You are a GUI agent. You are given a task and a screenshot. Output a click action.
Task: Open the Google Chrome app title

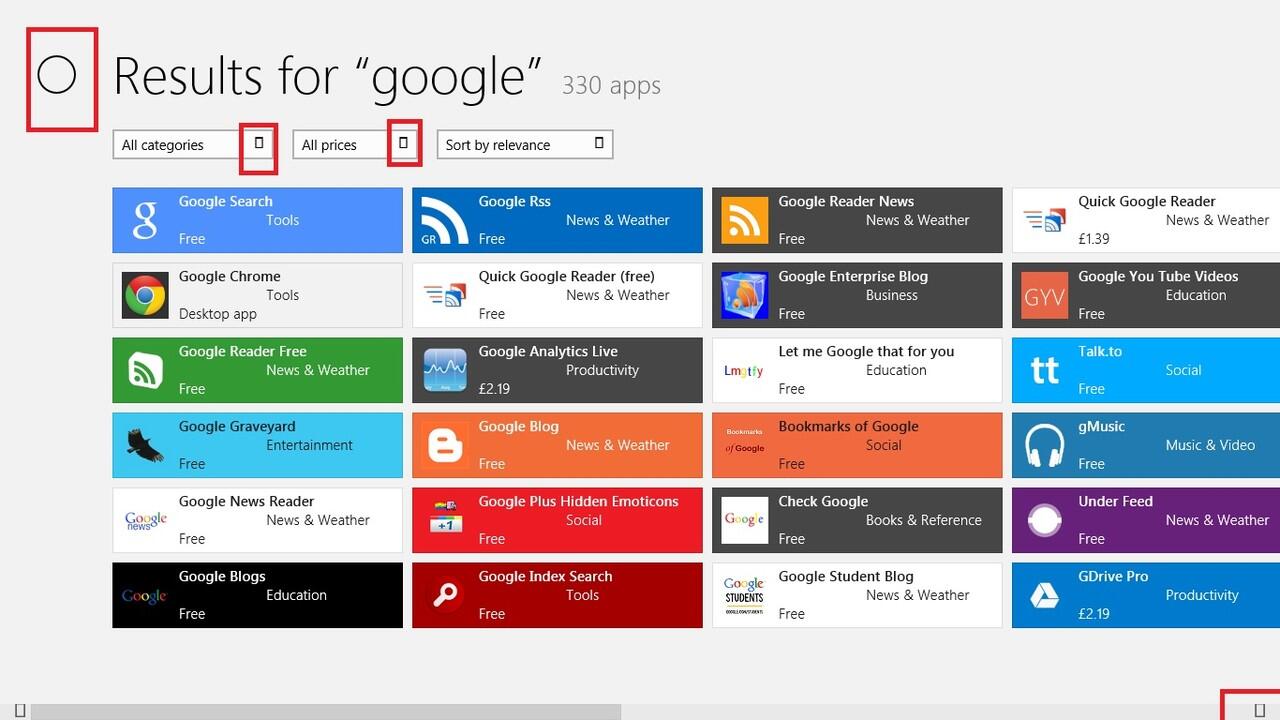coord(230,276)
